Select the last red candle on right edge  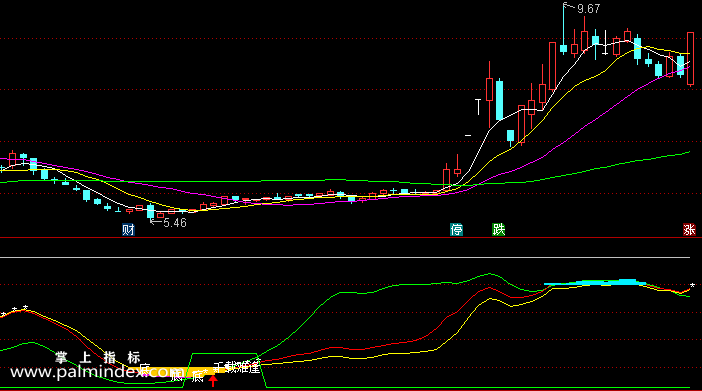690,58
